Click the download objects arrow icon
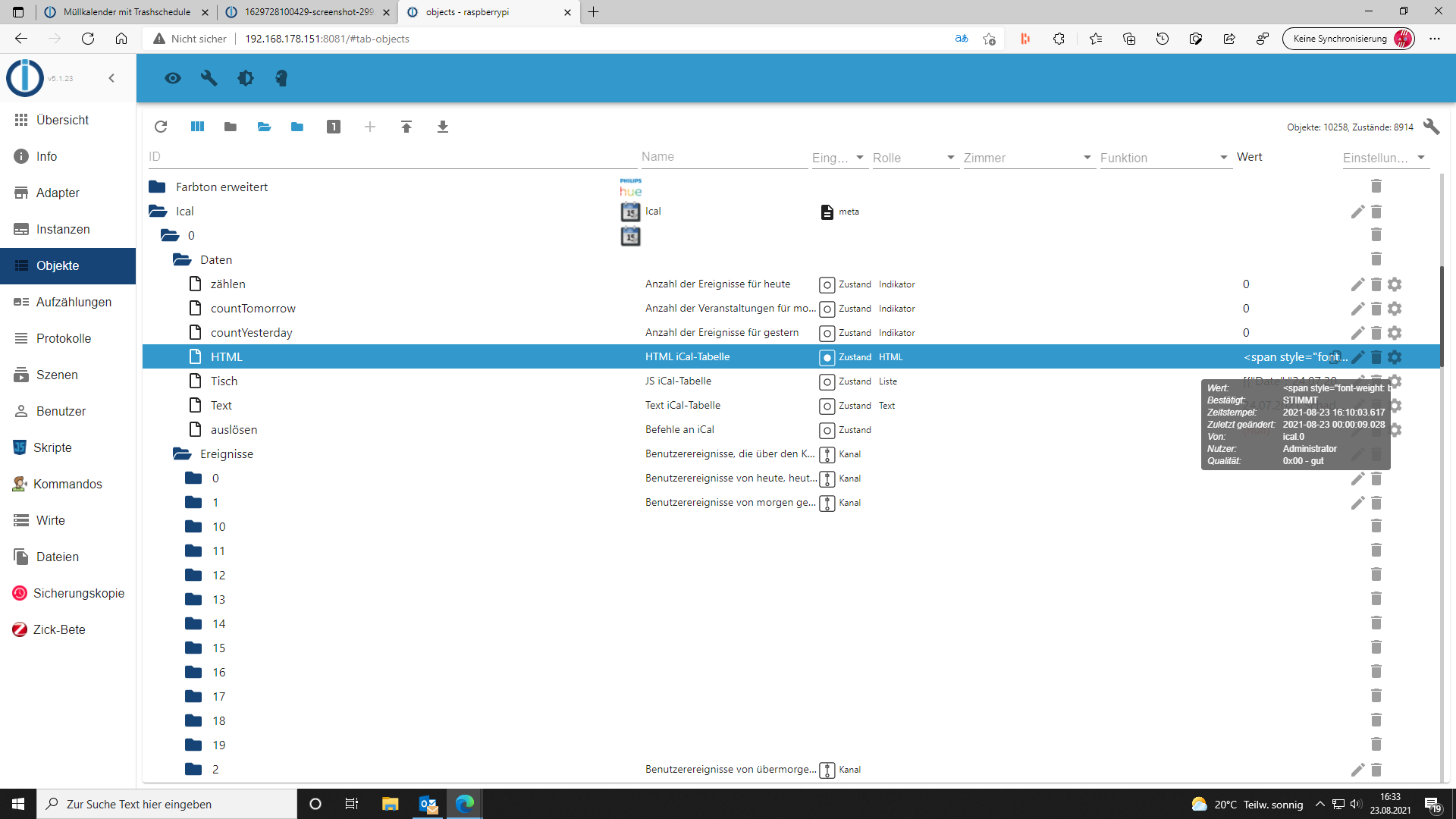Image resolution: width=1456 pixels, height=819 pixels. pos(443,127)
